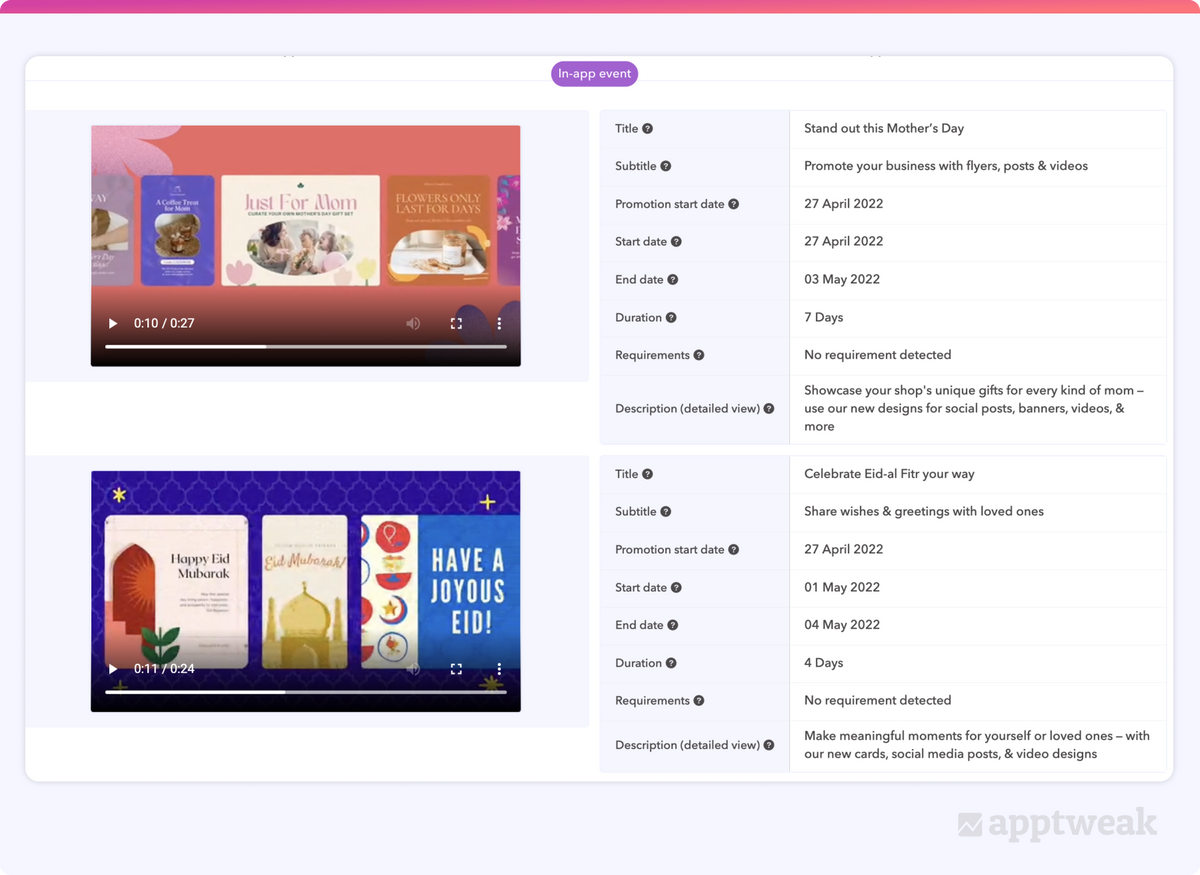Screen dimensions: 1200x875
Task: Open help icon for Start date, Mother's Day event
Action: 676,242
